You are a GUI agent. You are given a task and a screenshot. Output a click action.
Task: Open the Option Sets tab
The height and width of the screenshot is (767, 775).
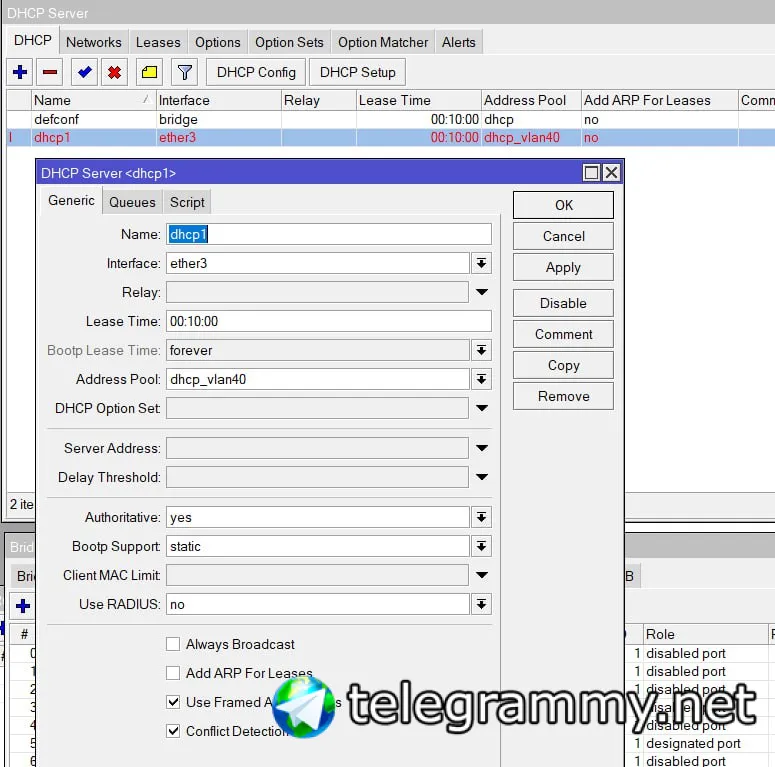(x=289, y=43)
